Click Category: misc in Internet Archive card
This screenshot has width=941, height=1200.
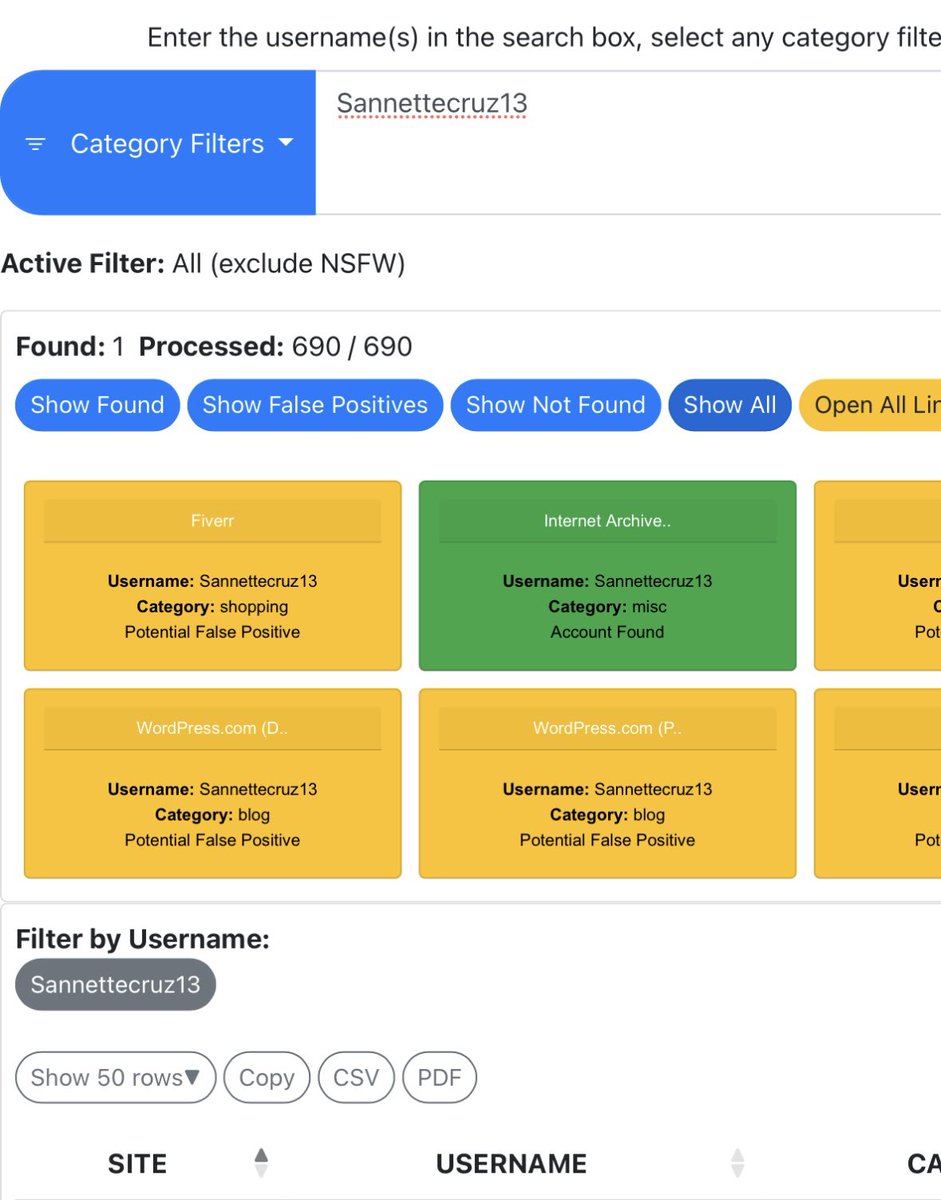(607, 606)
